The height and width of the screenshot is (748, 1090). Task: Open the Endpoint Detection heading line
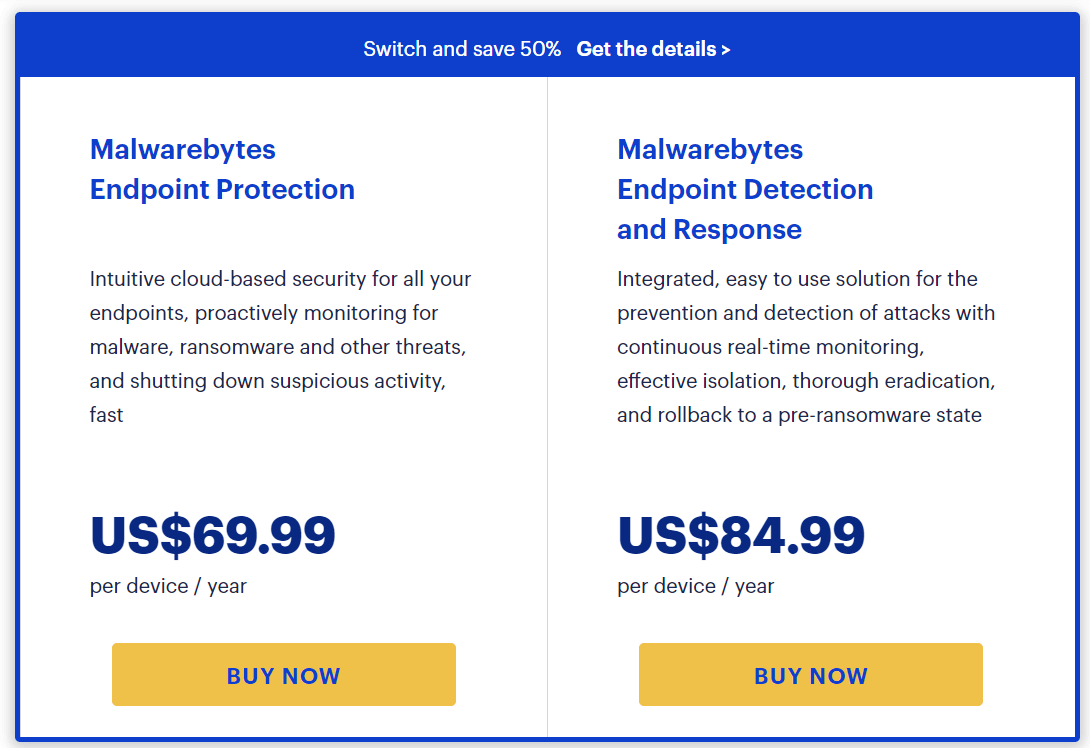(x=745, y=189)
